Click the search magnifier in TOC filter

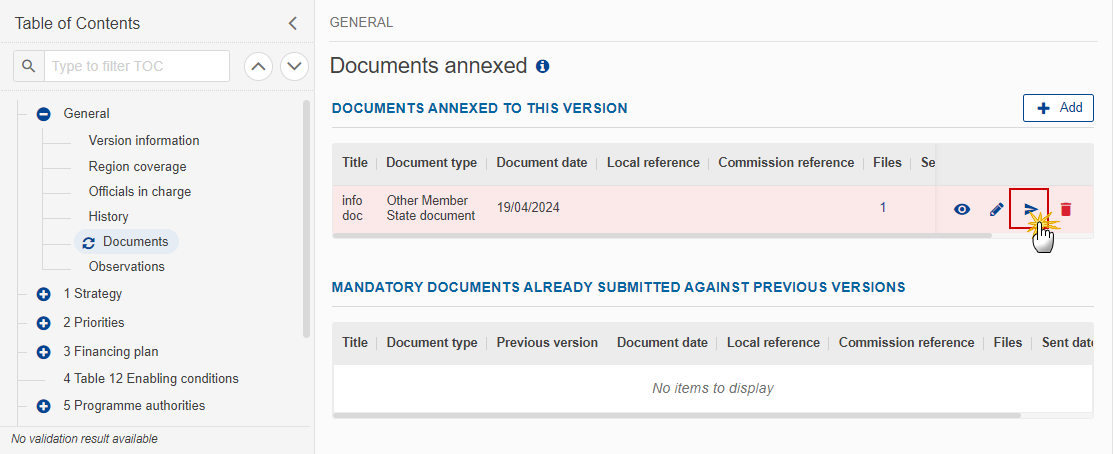point(29,66)
